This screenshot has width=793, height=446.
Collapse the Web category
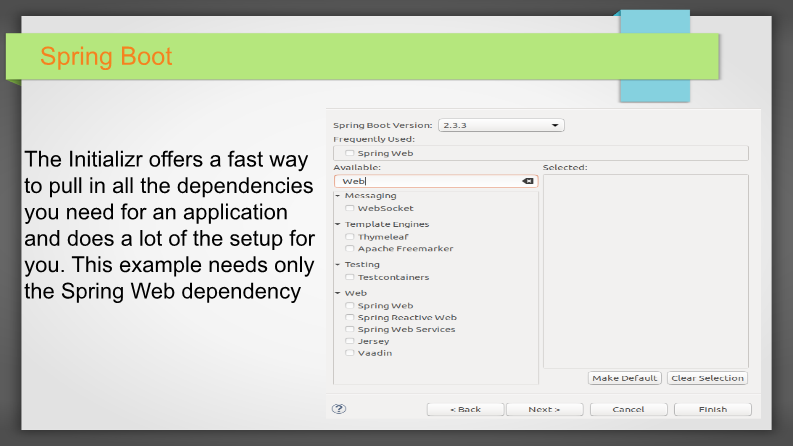pyautogui.click(x=338, y=293)
